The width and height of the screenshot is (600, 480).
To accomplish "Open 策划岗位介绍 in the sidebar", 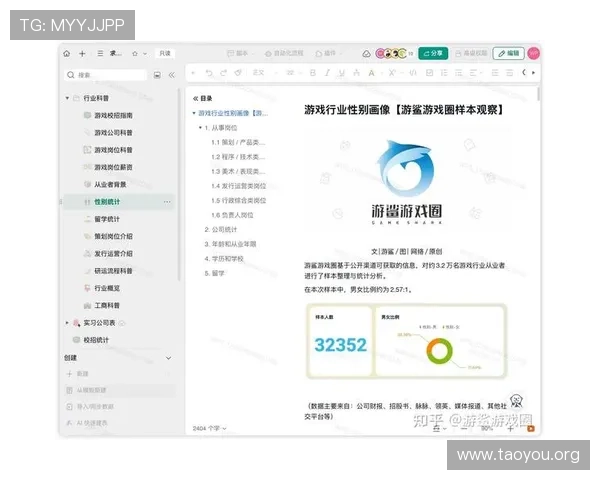I will pyautogui.click(x=113, y=236).
